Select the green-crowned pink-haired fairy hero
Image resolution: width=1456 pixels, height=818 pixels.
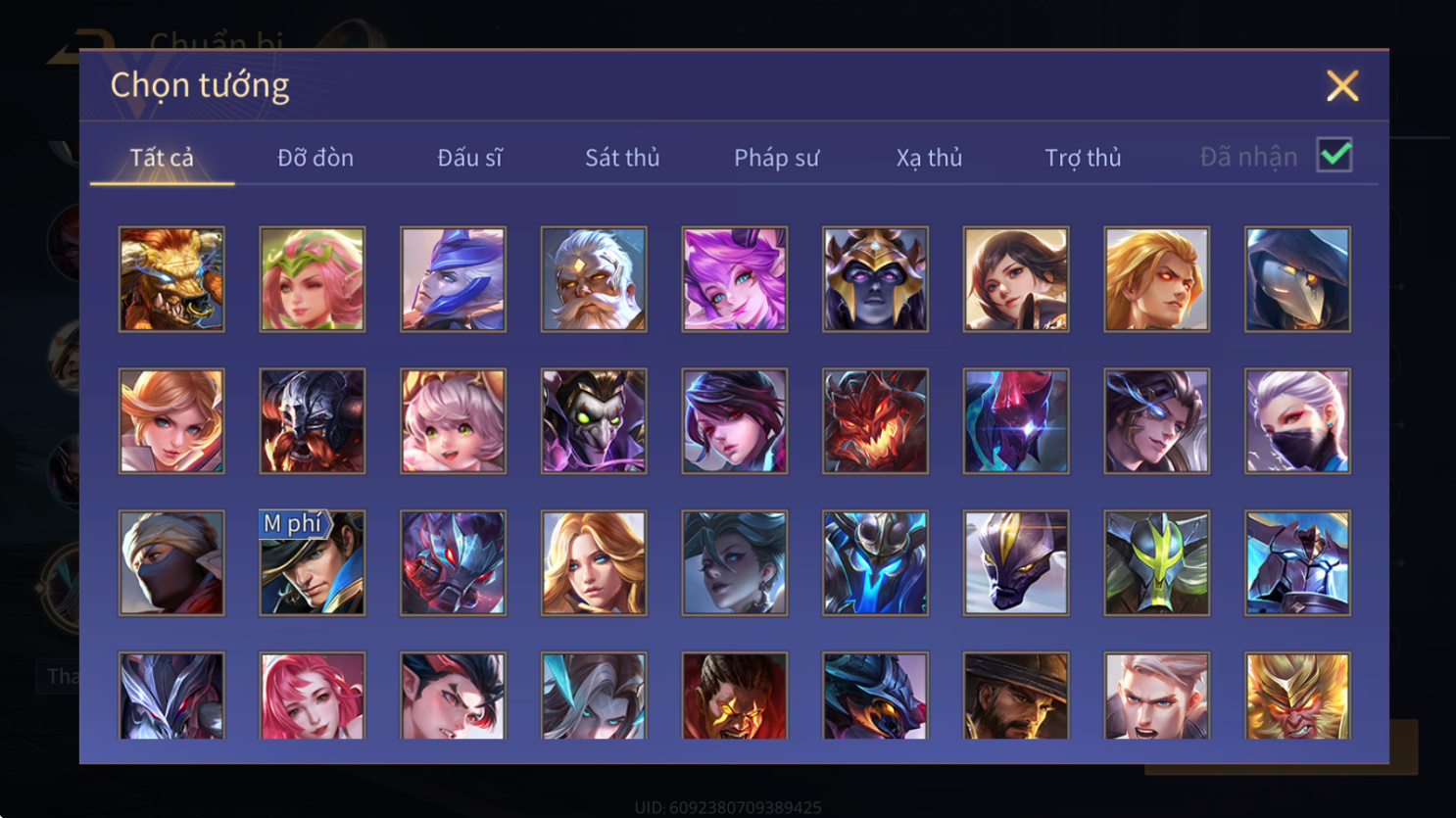pos(313,279)
